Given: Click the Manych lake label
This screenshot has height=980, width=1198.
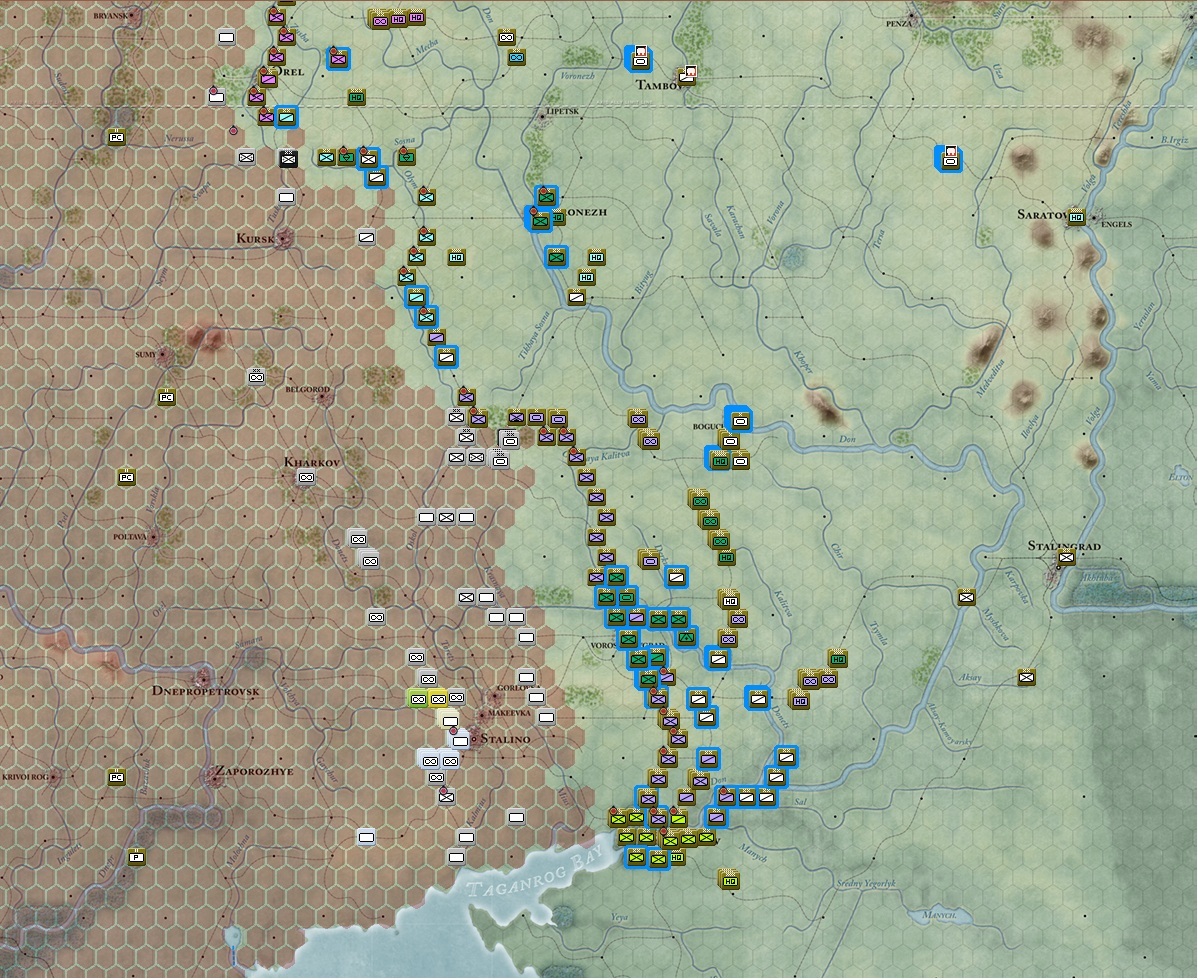Looking at the screenshot, I should pyautogui.click(x=940, y=914).
